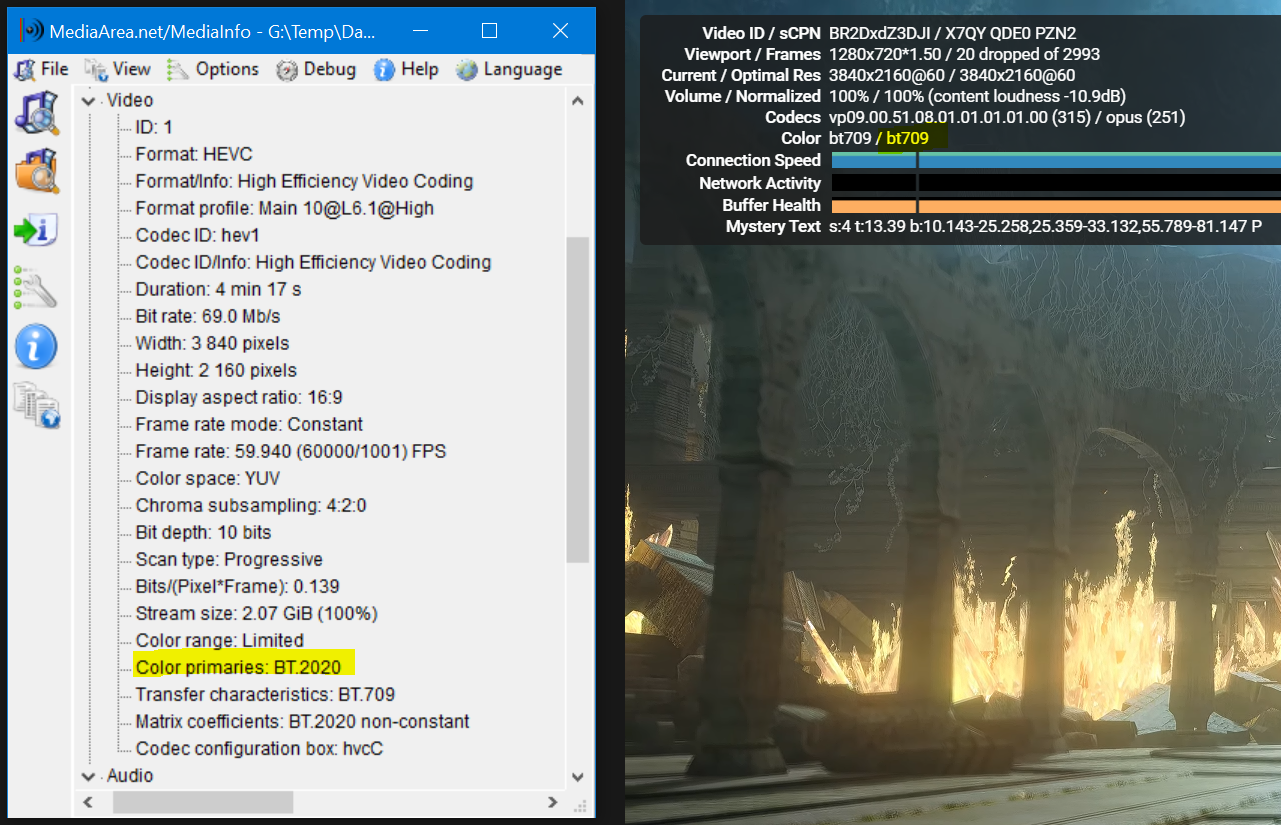Open the Language menu

click(509, 69)
